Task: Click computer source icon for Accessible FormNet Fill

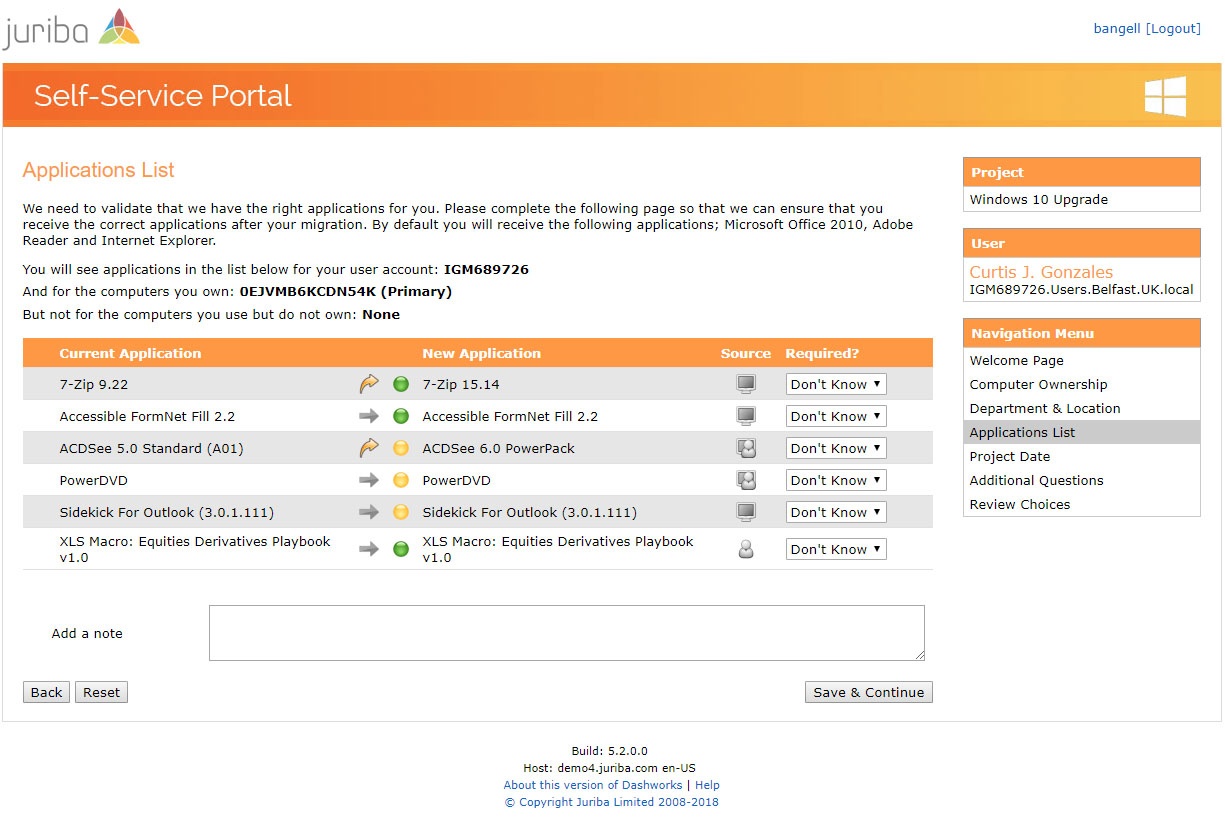Action: point(746,416)
